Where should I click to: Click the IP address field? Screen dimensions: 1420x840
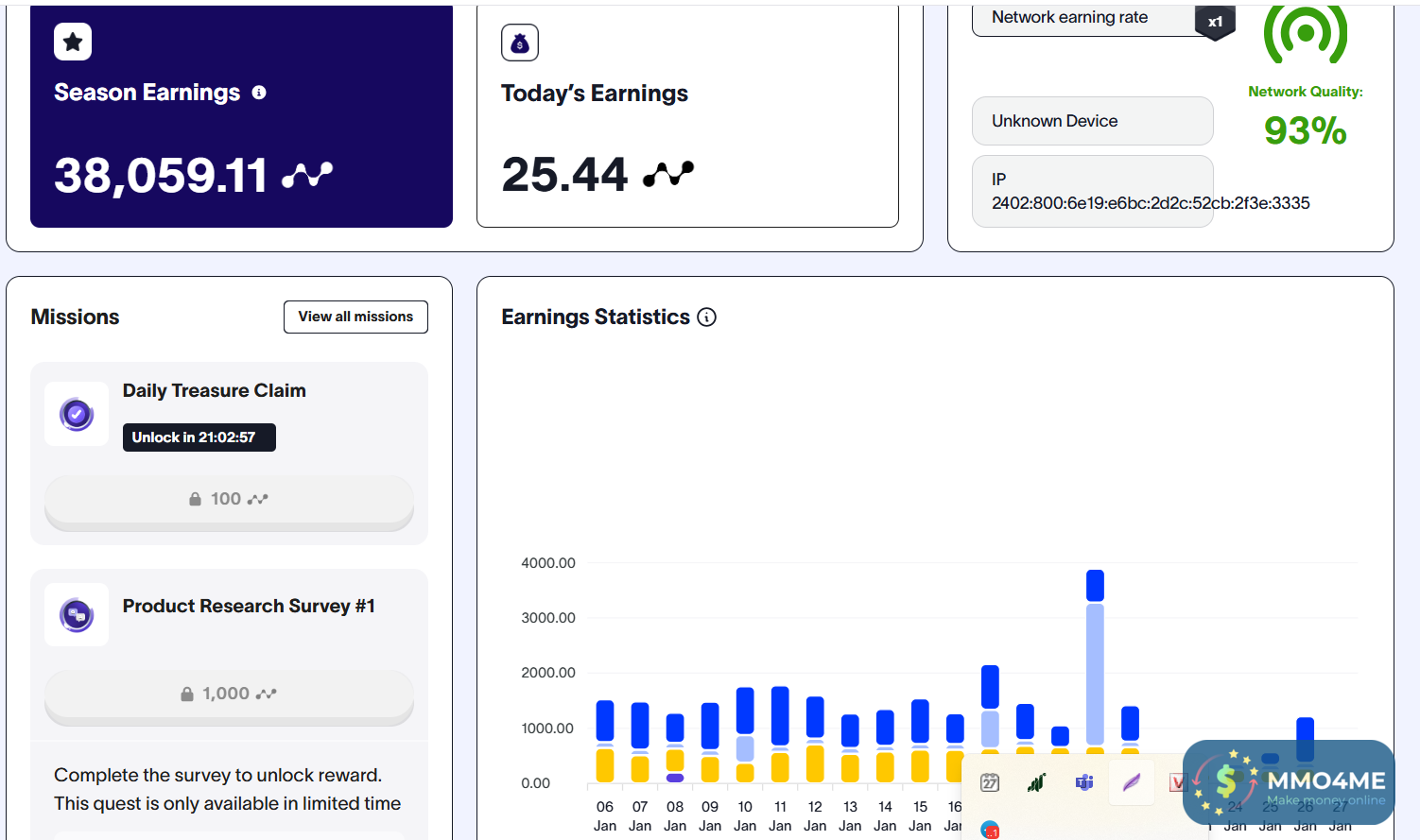[x=1092, y=191]
